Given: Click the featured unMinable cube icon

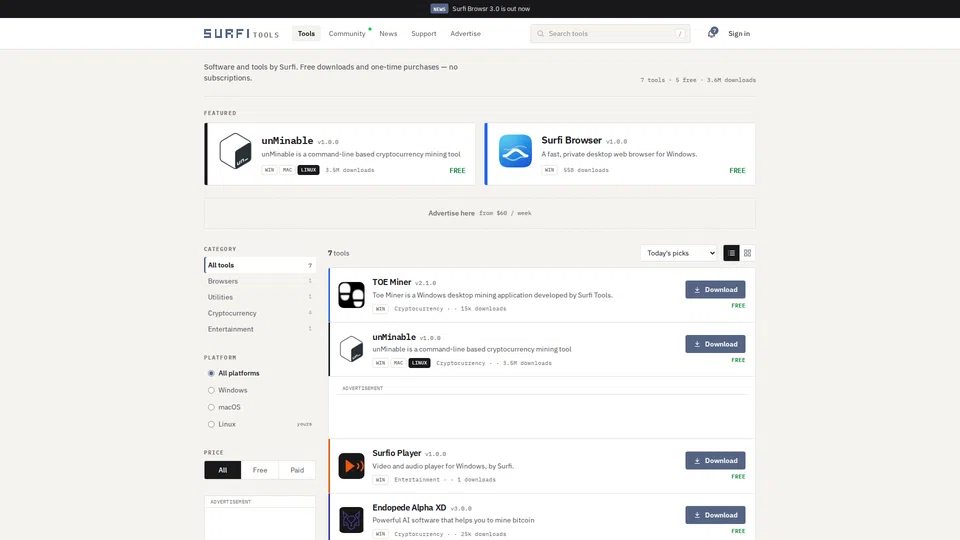Looking at the screenshot, I should [x=236, y=151].
